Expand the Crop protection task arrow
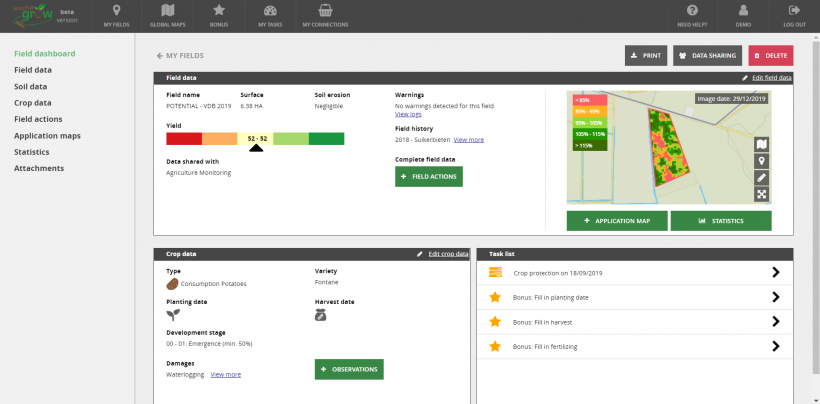The height and width of the screenshot is (404, 820). point(776,272)
